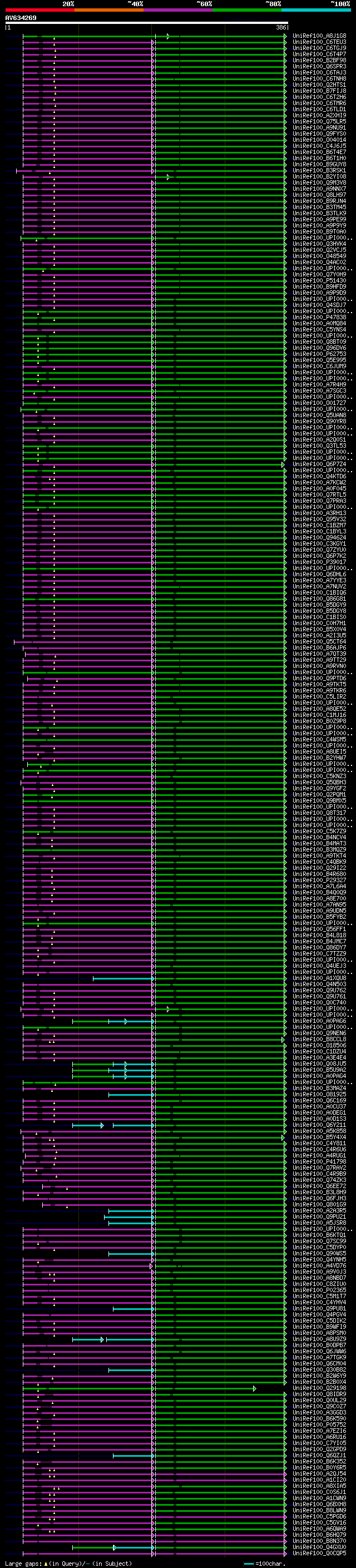Select the UniRef100_A1XQU8 label

319,978
